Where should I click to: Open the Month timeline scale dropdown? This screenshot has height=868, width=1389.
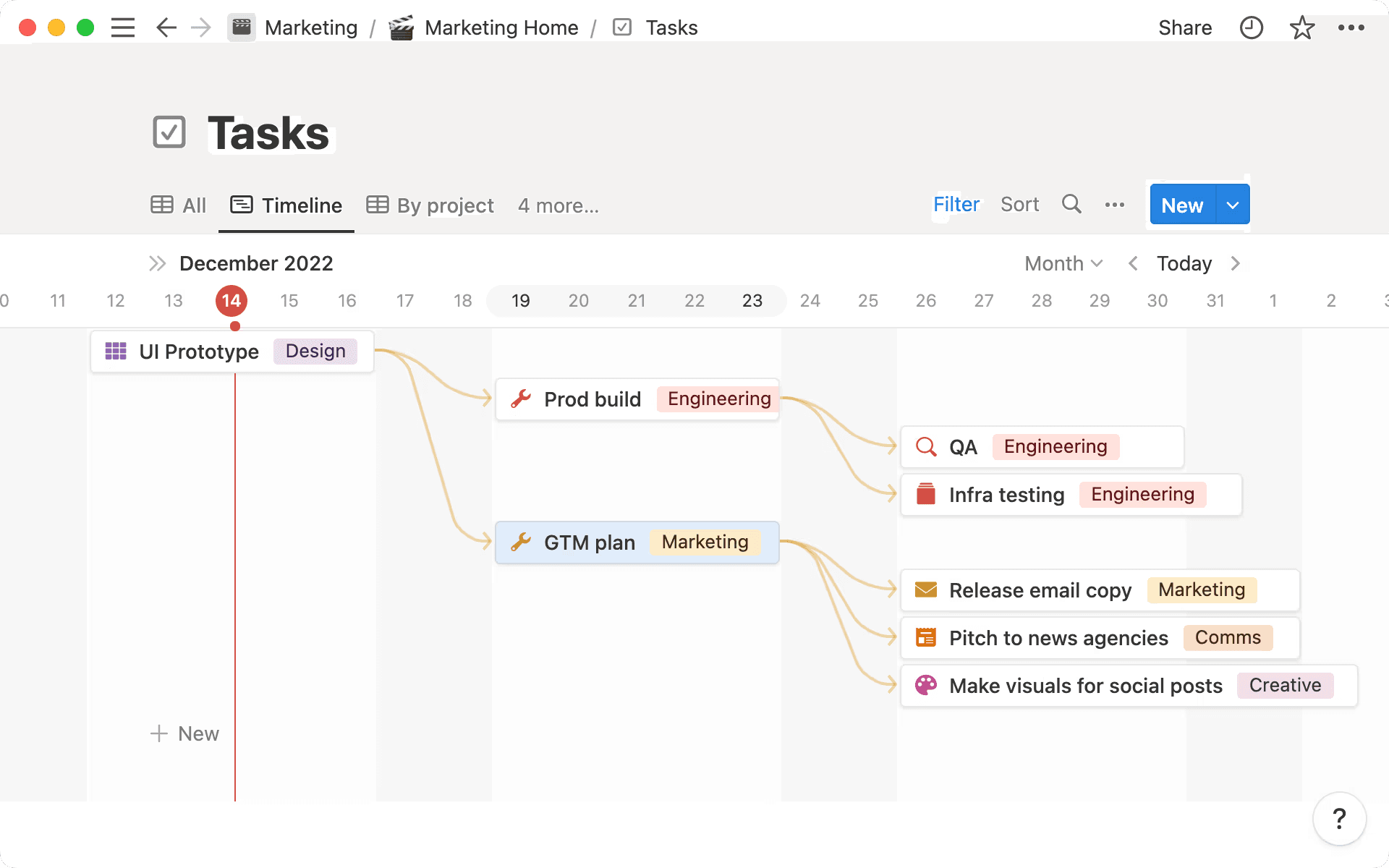click(x=1062, y=263)
